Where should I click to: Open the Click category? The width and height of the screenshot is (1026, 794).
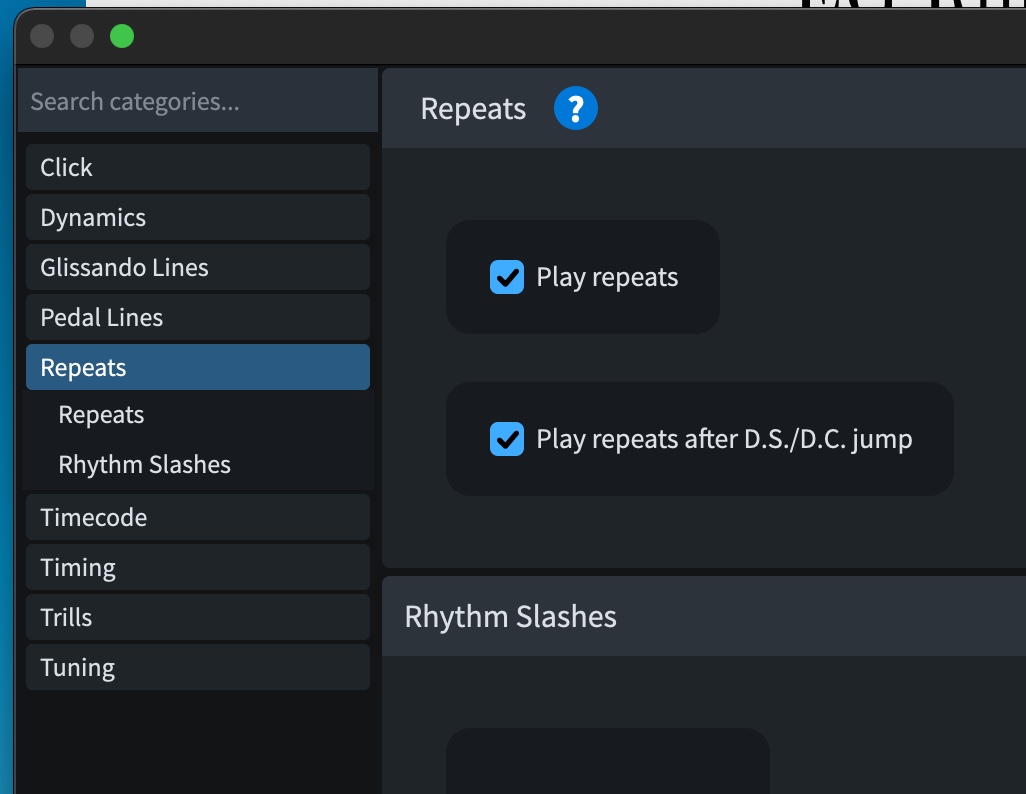pos(197,168)
